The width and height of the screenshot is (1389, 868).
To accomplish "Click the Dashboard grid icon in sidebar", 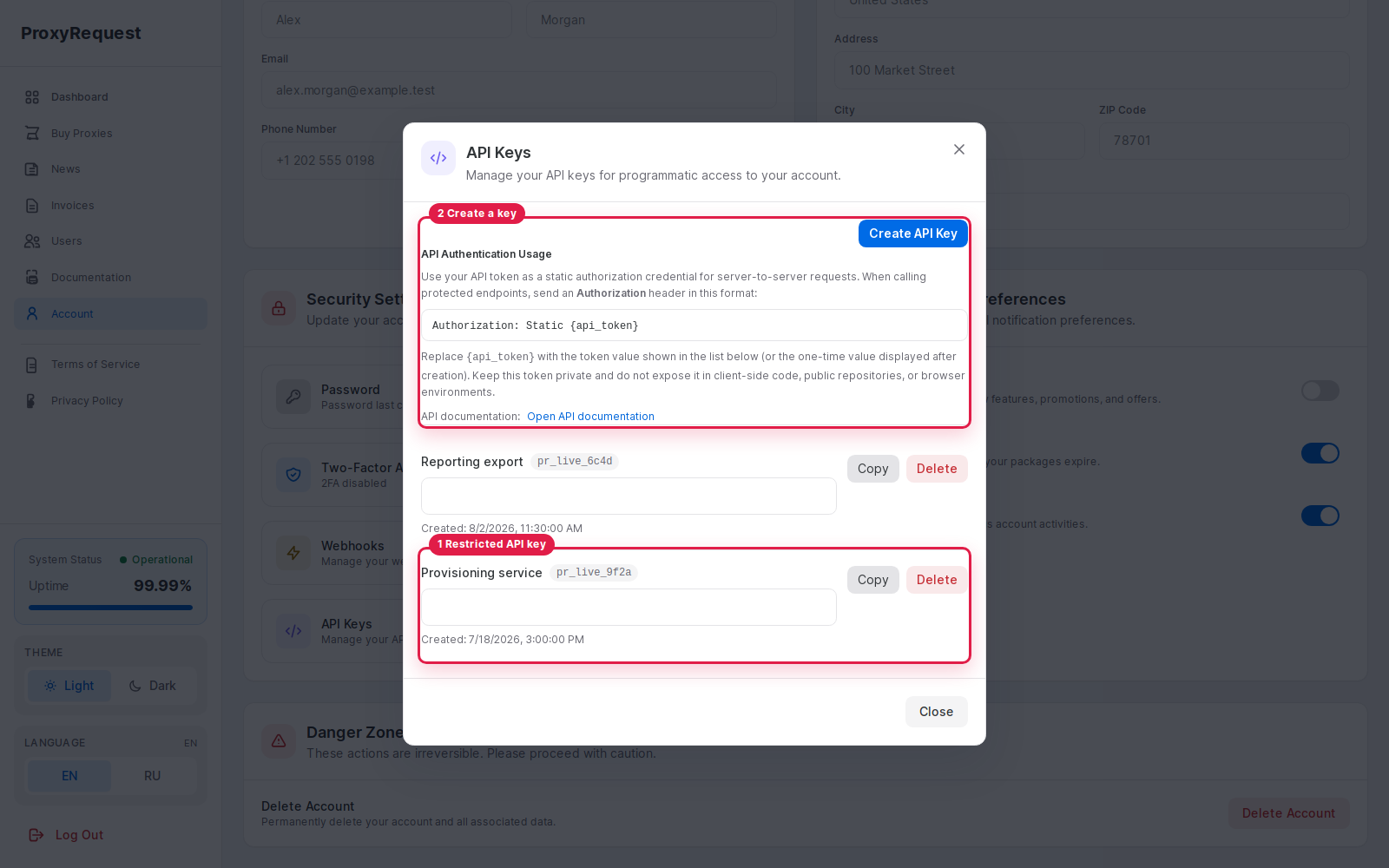I will (32, 97).
